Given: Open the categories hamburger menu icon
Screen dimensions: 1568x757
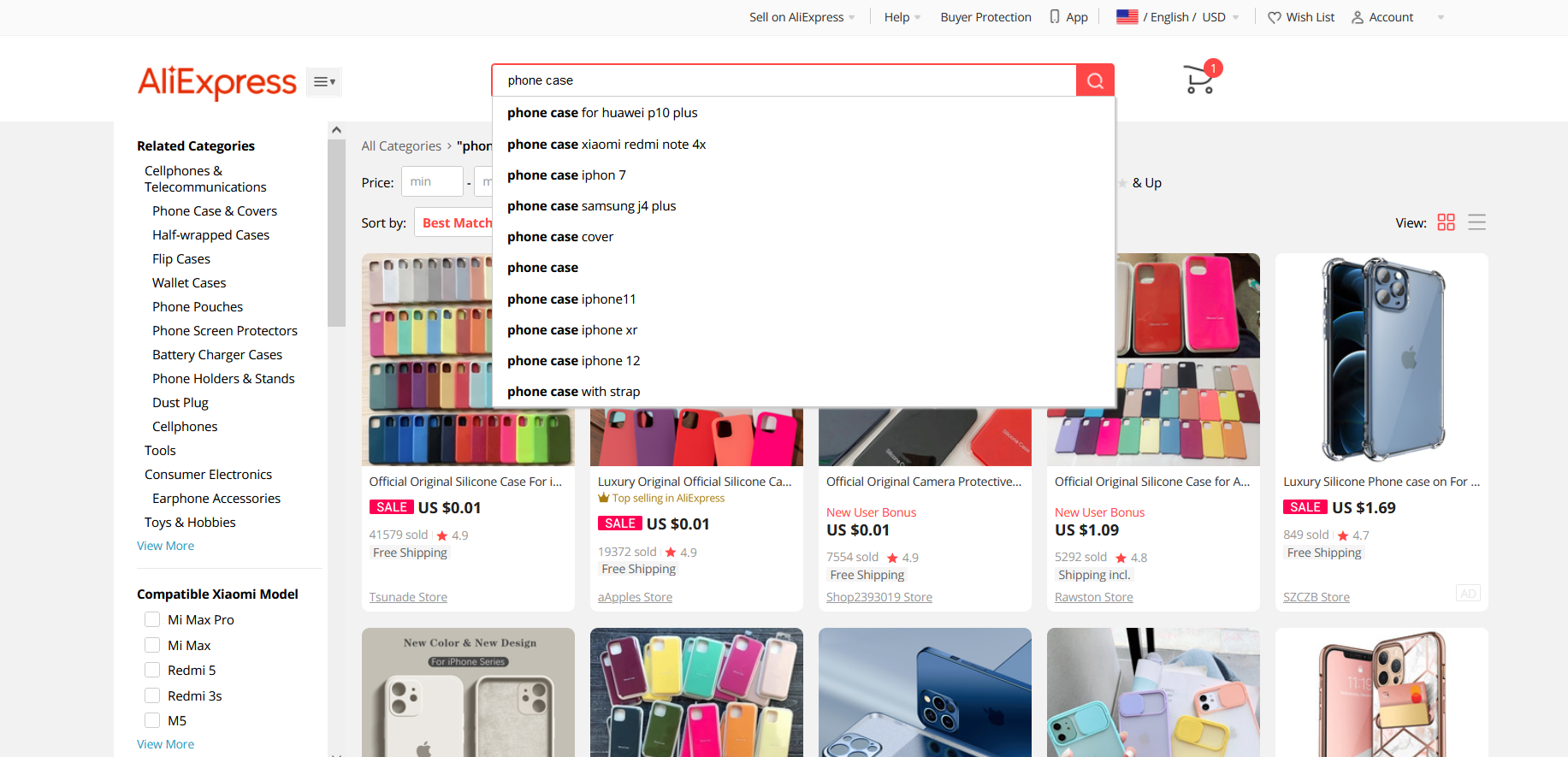Looking at the screenshot, I should coord(324,82).
